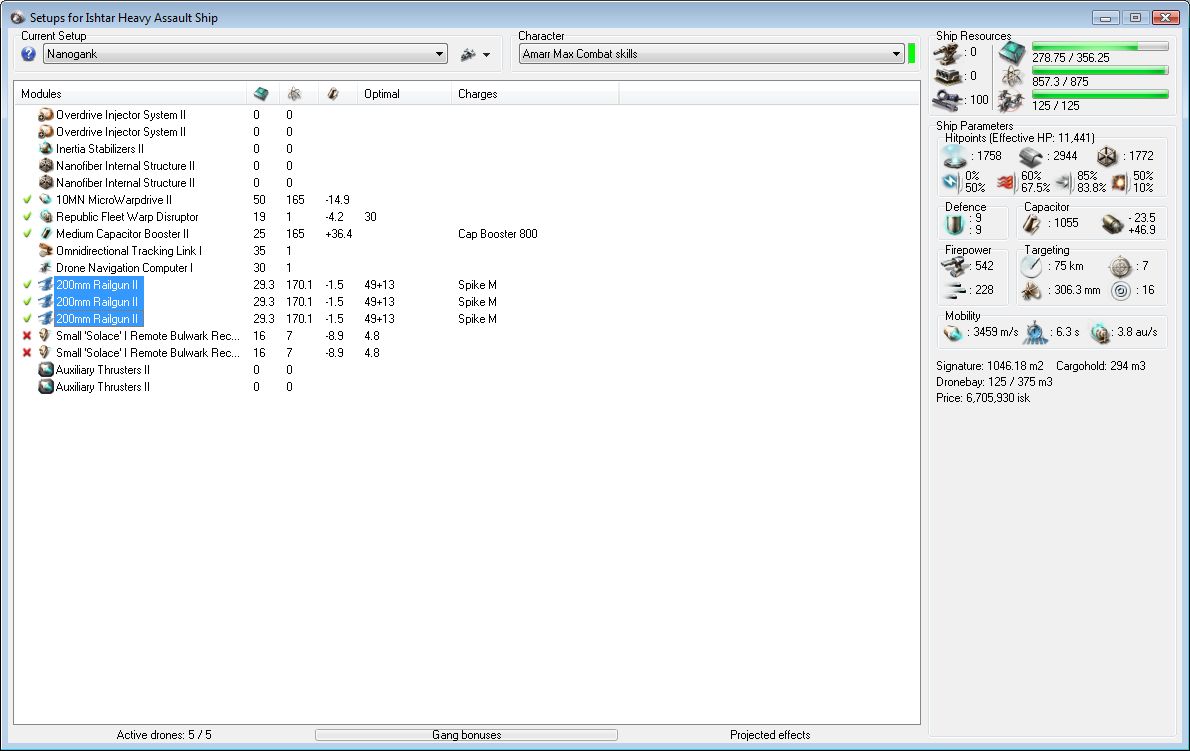Click the shield hitpoints icon showing 1758
1190x751 pixels.
click(954, 156)
